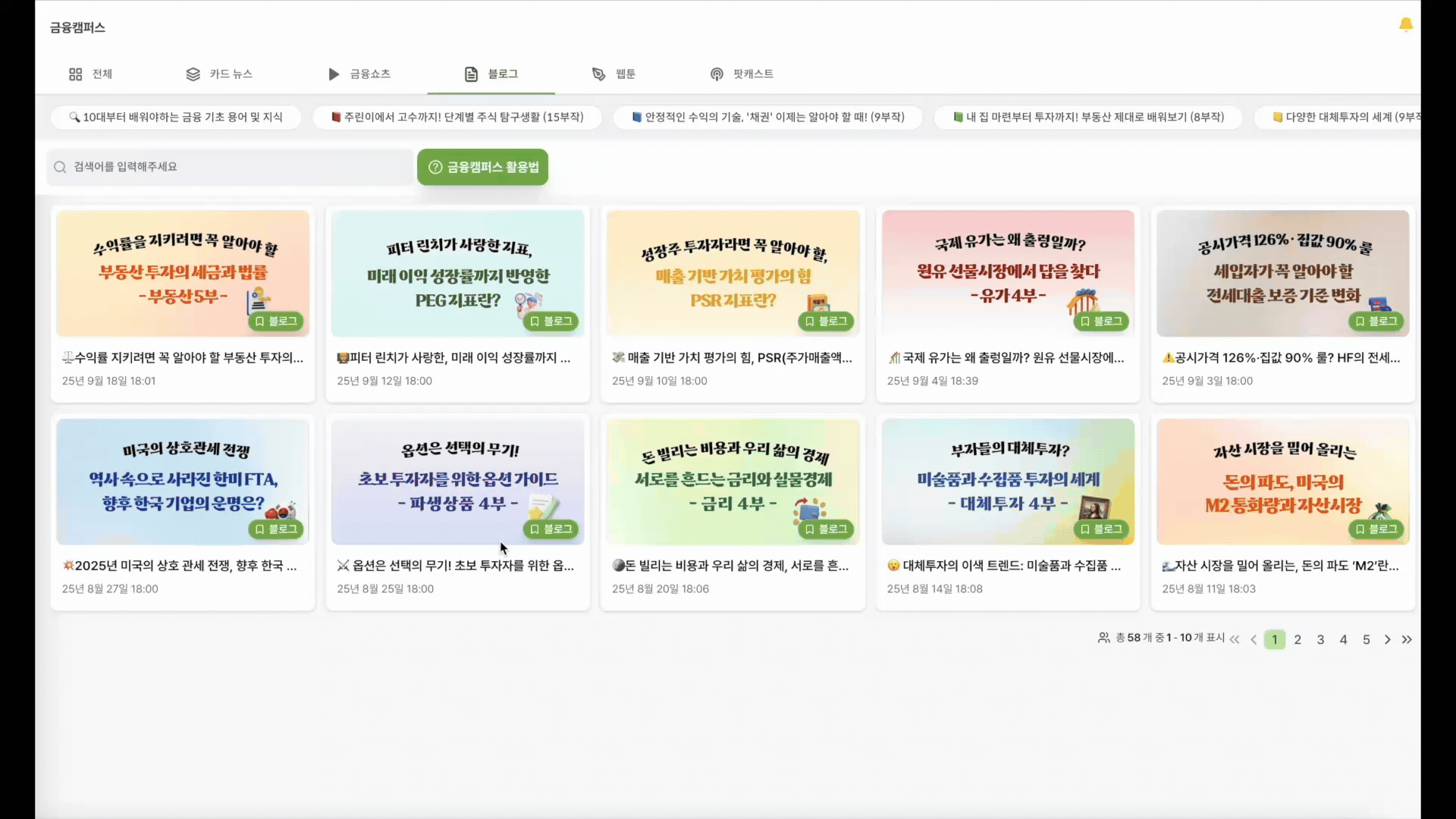Click the search input field

point(227,167)
